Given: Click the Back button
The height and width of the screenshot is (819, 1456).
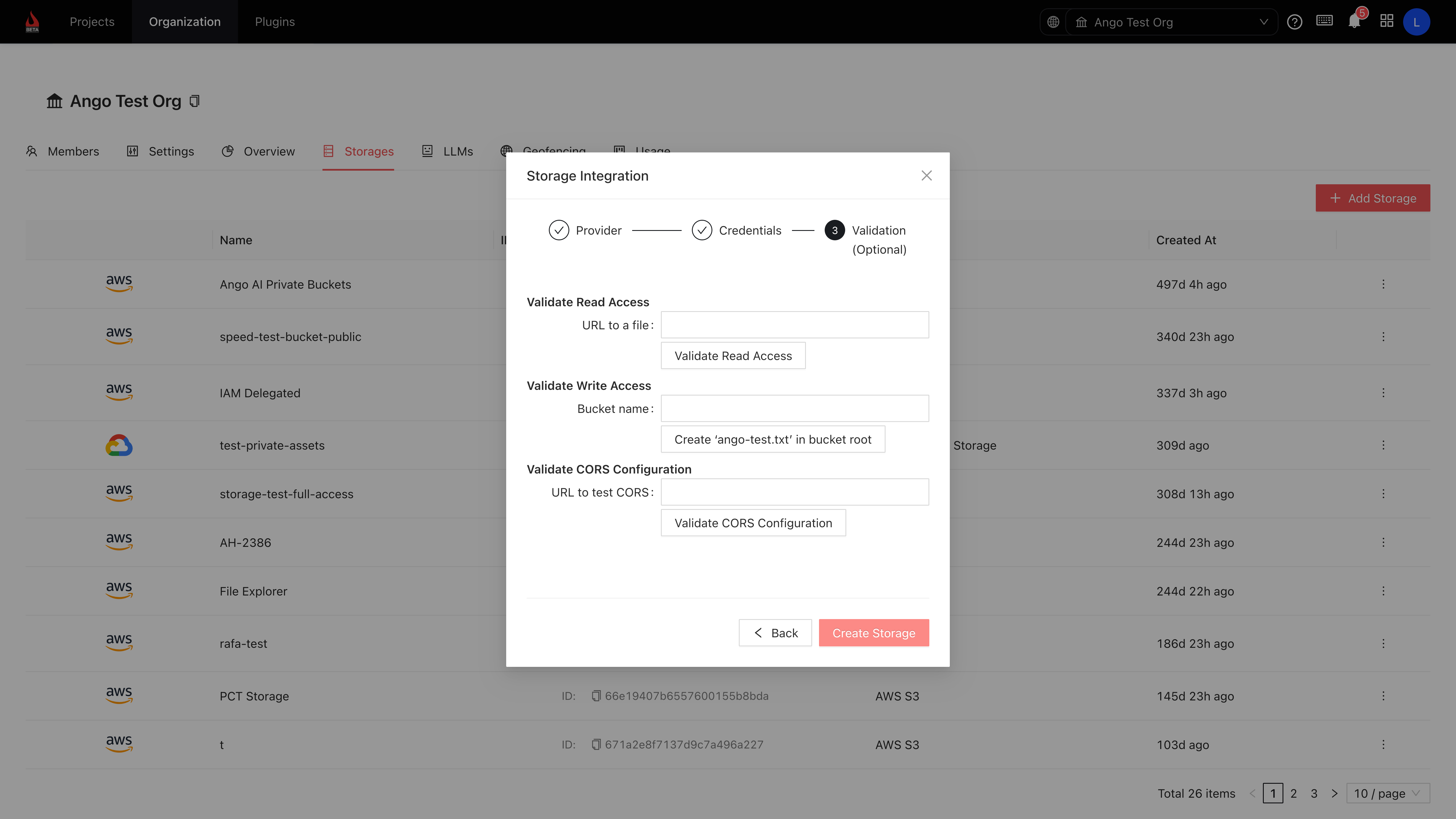Looking at the screenshot, I should 775,633.
